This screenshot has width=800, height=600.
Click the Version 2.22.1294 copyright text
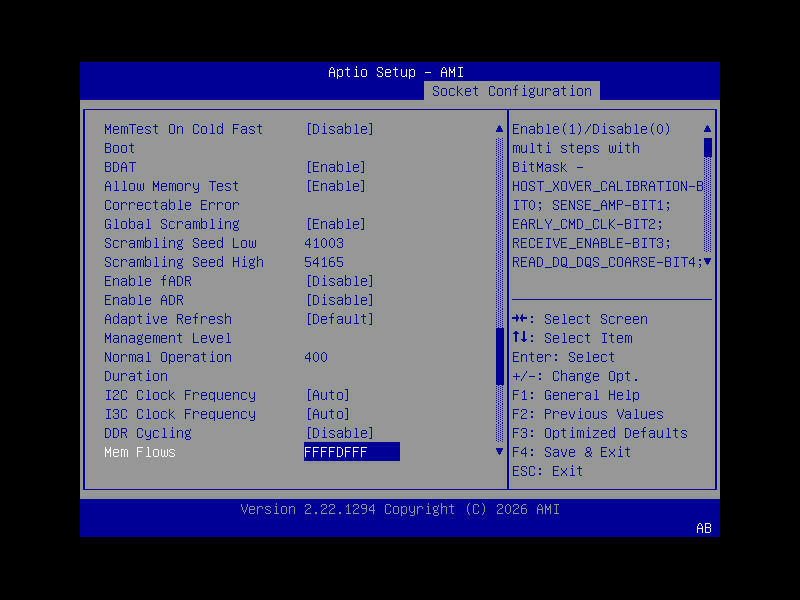[400, 509]
